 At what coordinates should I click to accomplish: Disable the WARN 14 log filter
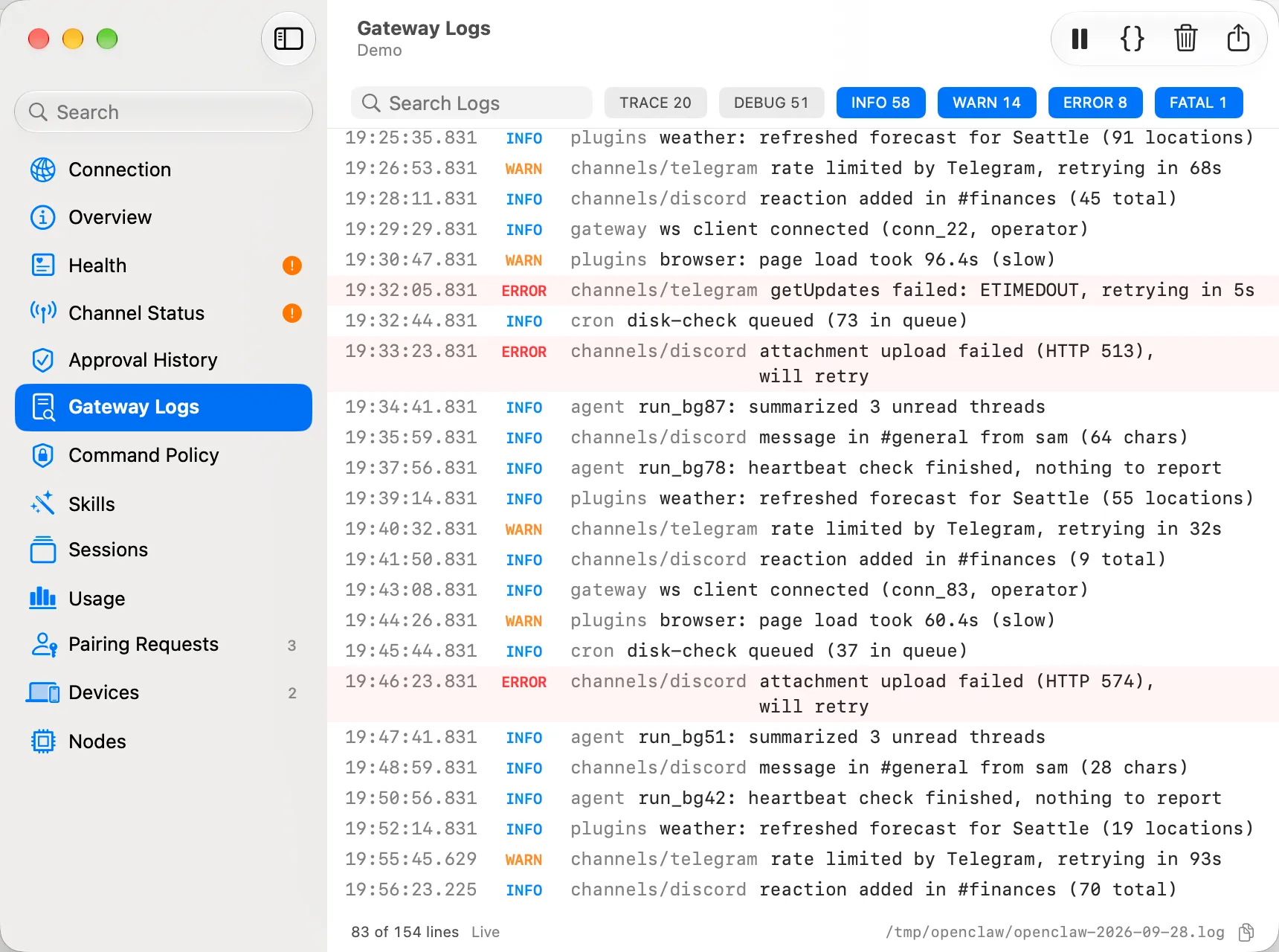tap(987, 103)
